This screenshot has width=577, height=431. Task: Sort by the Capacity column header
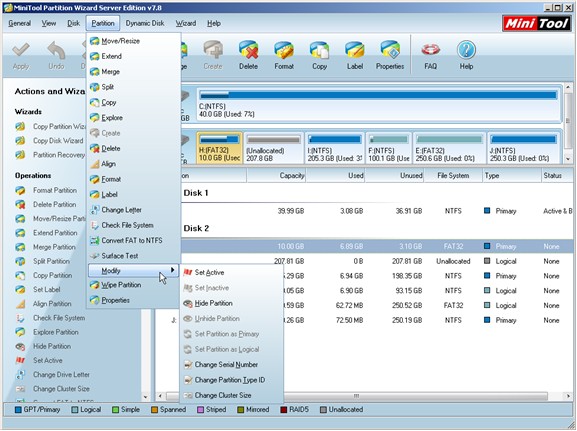click(276, 176)
